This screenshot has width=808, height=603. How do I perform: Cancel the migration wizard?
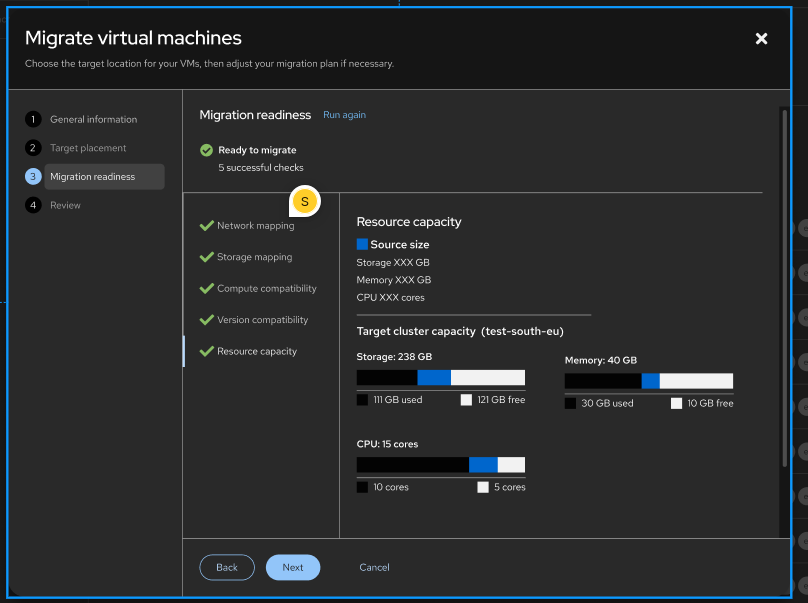coord(374,568)
